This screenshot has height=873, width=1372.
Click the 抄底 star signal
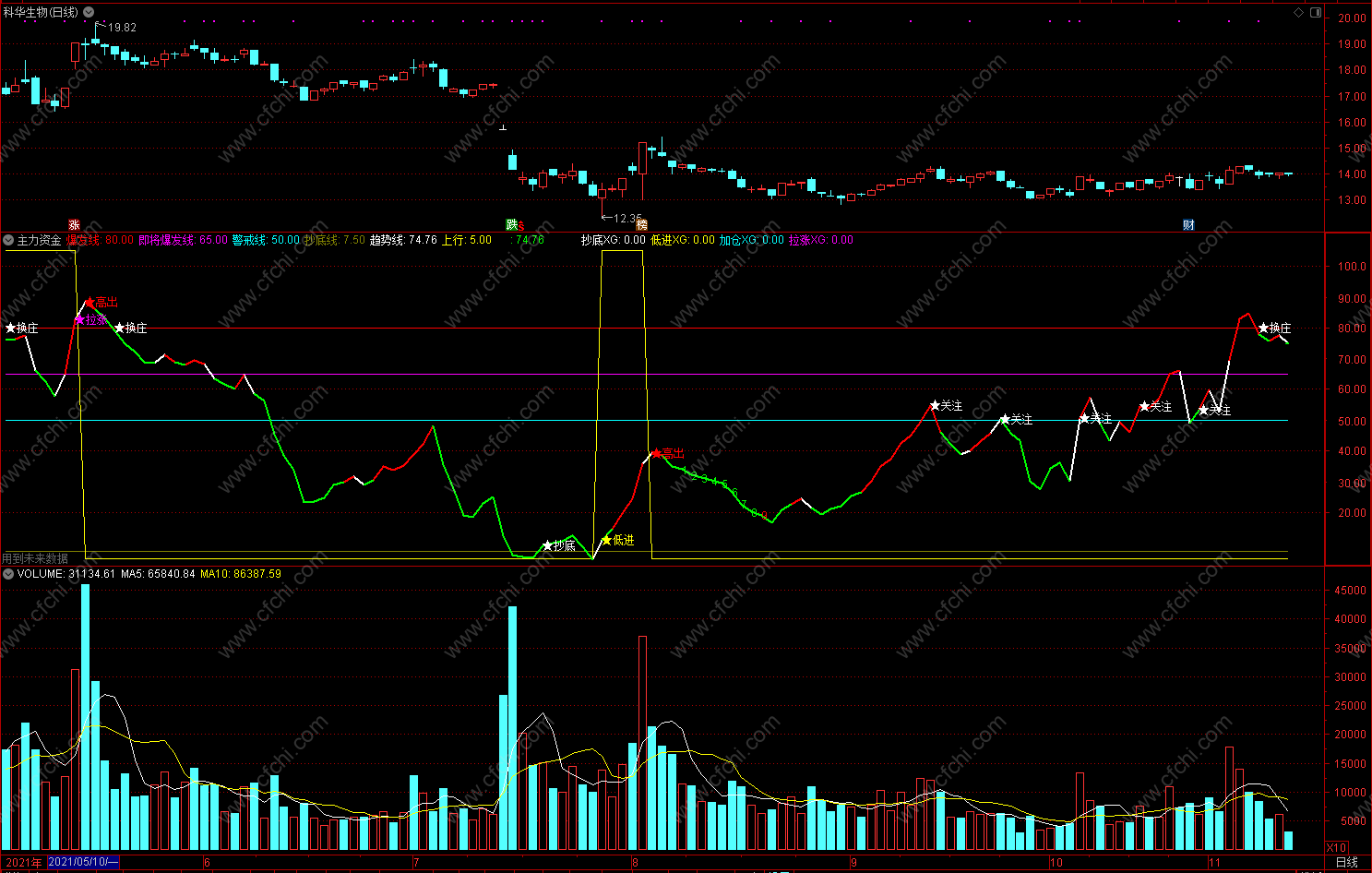(559, 545)
